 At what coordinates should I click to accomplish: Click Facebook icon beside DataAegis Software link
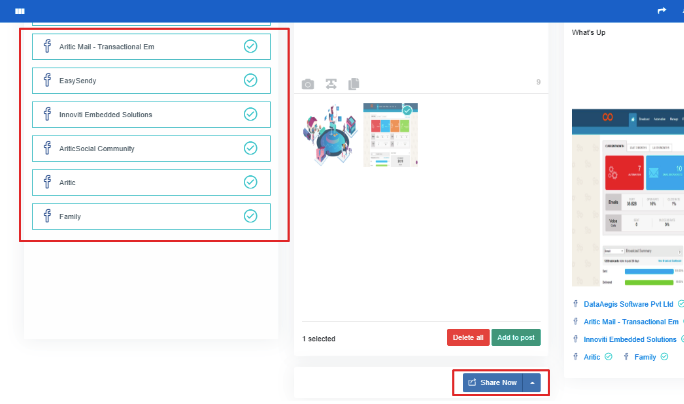tap(575, 304)
